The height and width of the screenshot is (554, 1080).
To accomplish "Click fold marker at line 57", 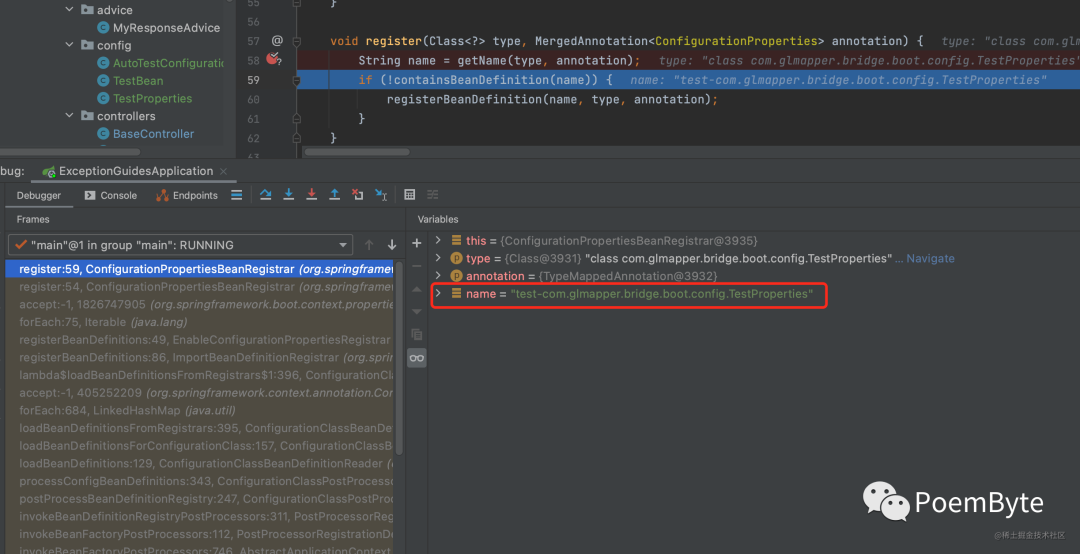I will coord(297,41).
